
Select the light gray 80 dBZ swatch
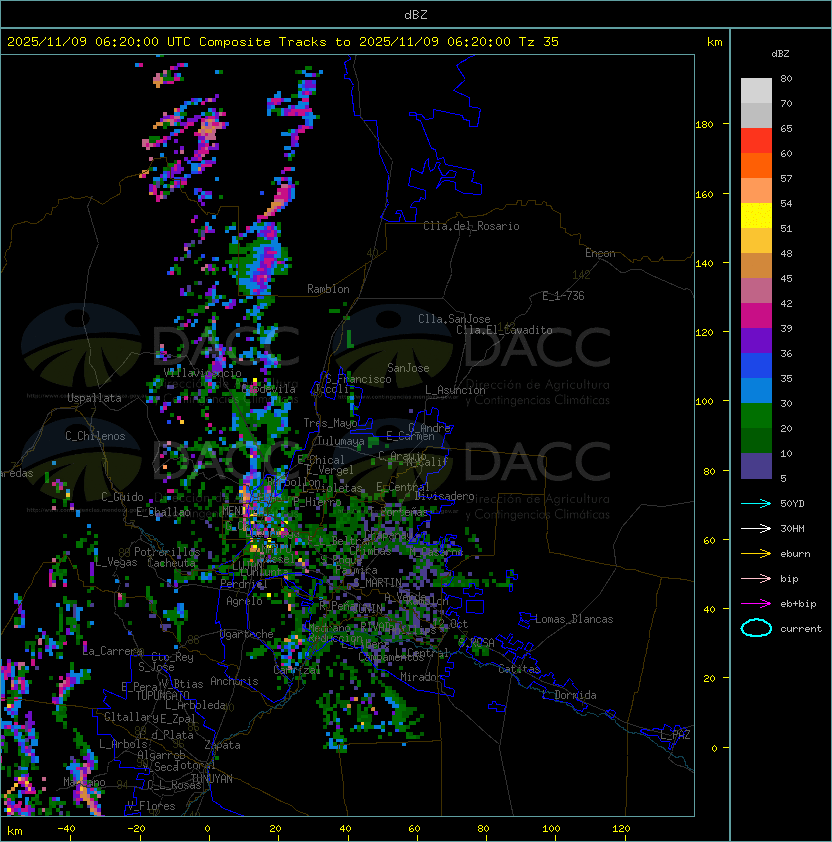point(756,91)
